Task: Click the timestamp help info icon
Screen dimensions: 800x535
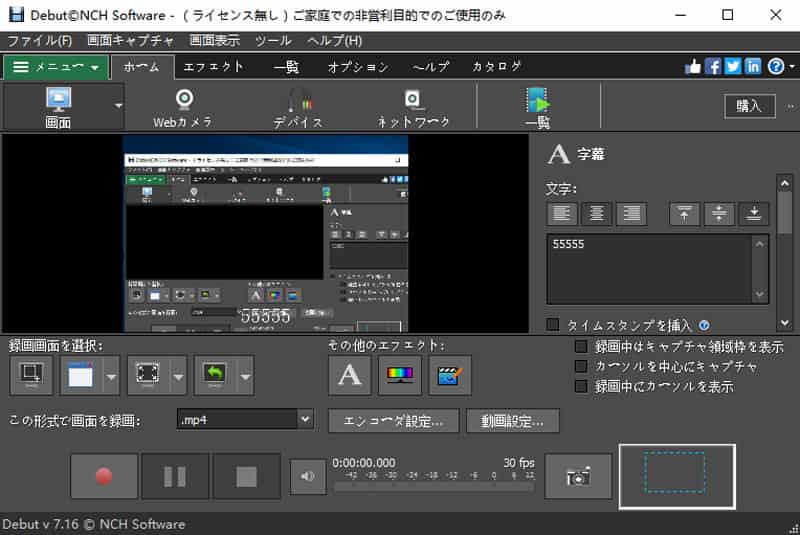Action: tap(704, 325)
